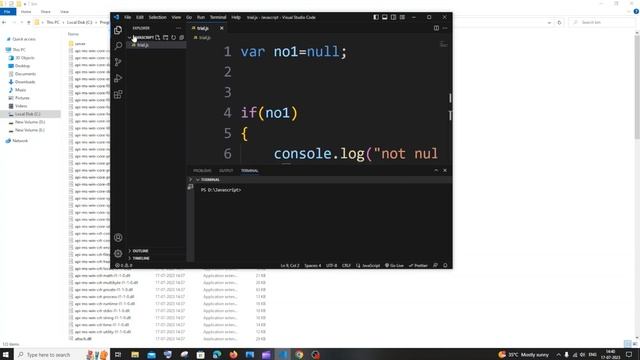The image size is (640, 360).
Task: Switch to the OUTPUT panel tab
Action: pos(226,171)
